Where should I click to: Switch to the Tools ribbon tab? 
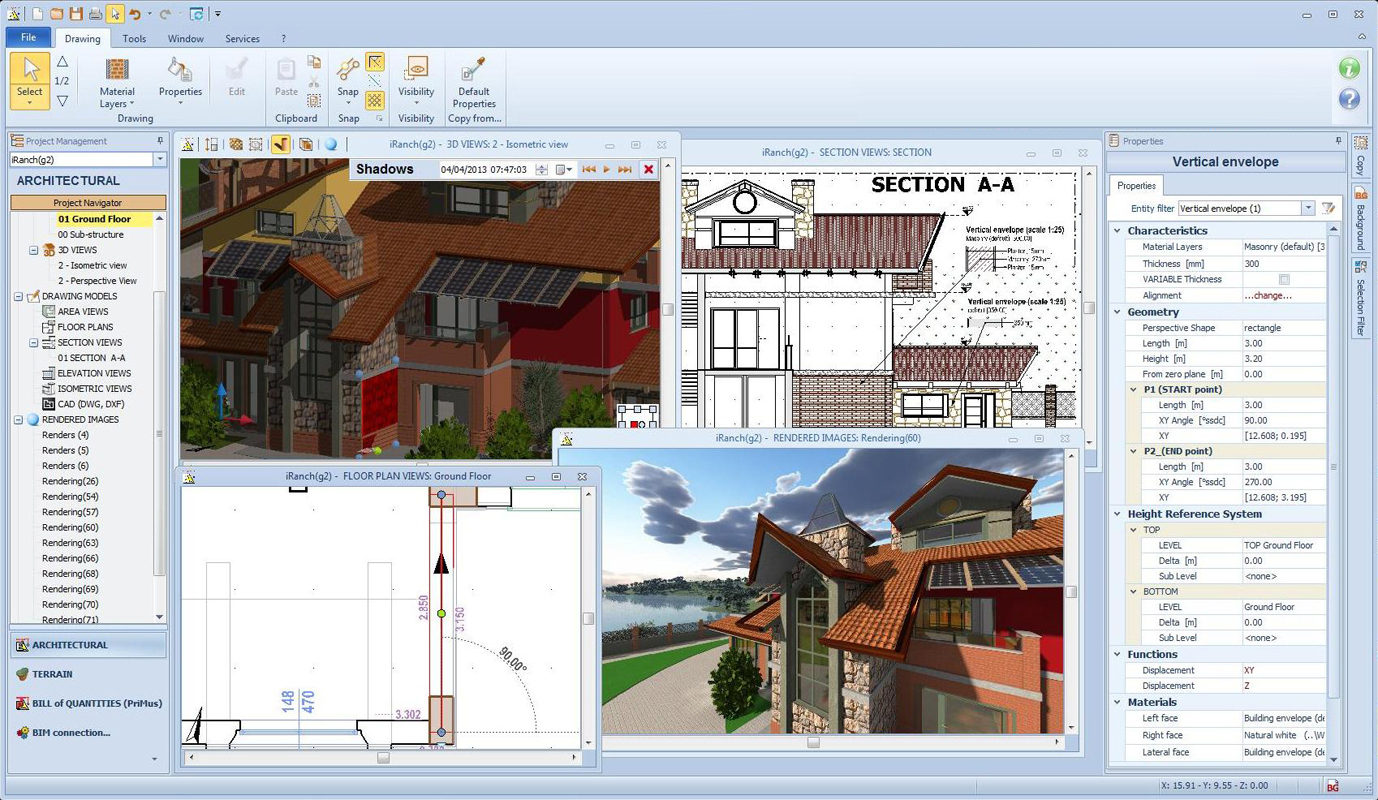coord(134,39)
